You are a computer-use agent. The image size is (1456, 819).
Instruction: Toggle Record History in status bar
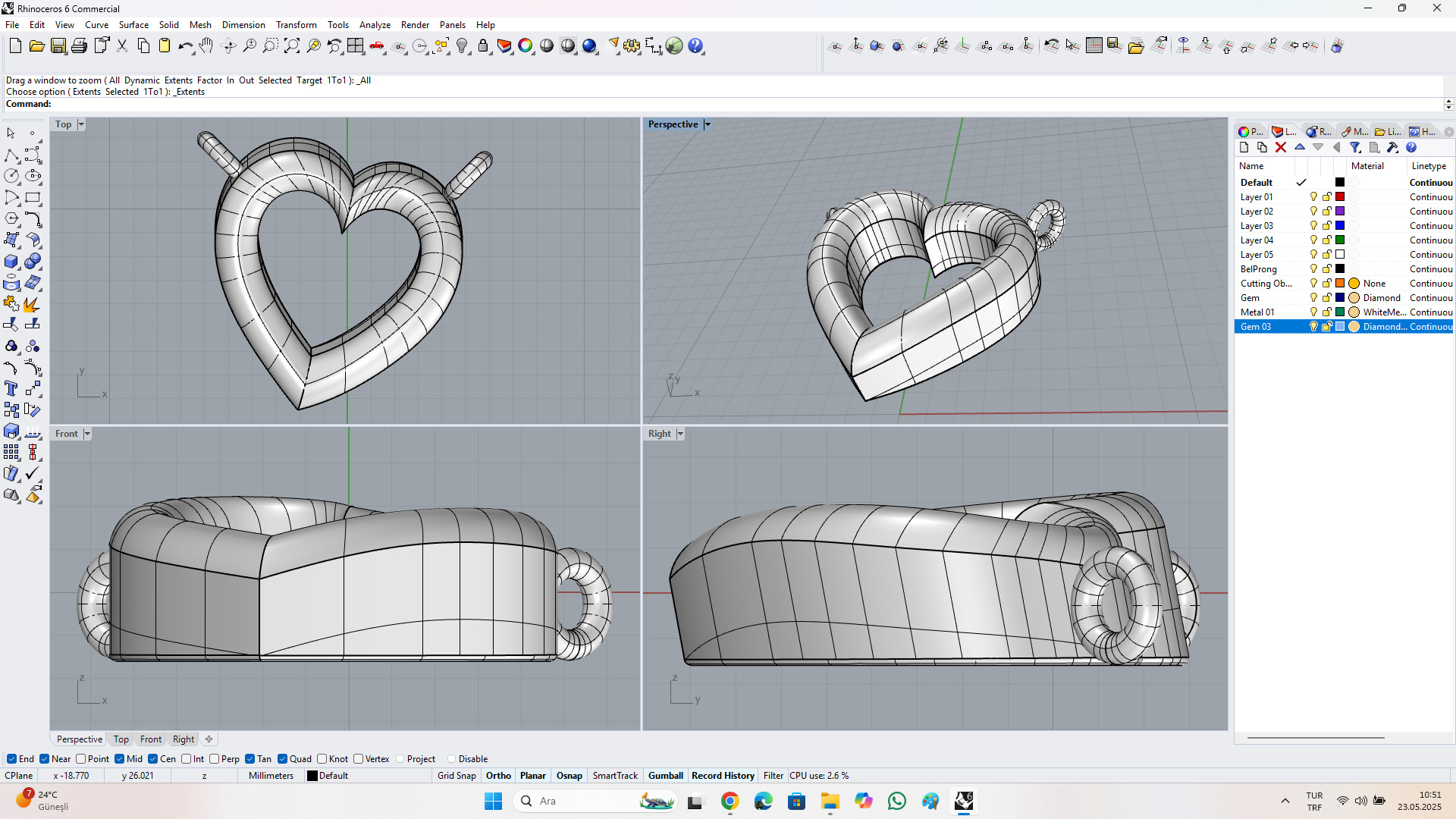pos(723,776)
